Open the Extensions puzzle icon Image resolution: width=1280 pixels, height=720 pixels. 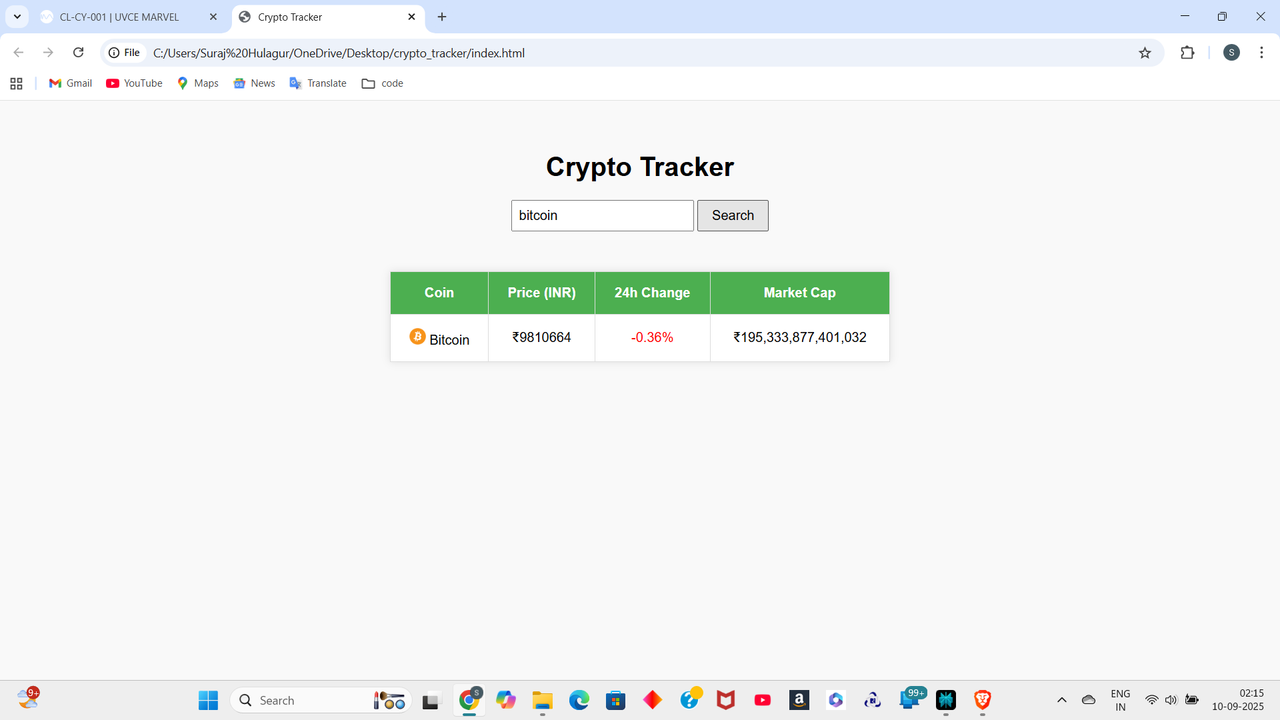(x=1187, y=53)
